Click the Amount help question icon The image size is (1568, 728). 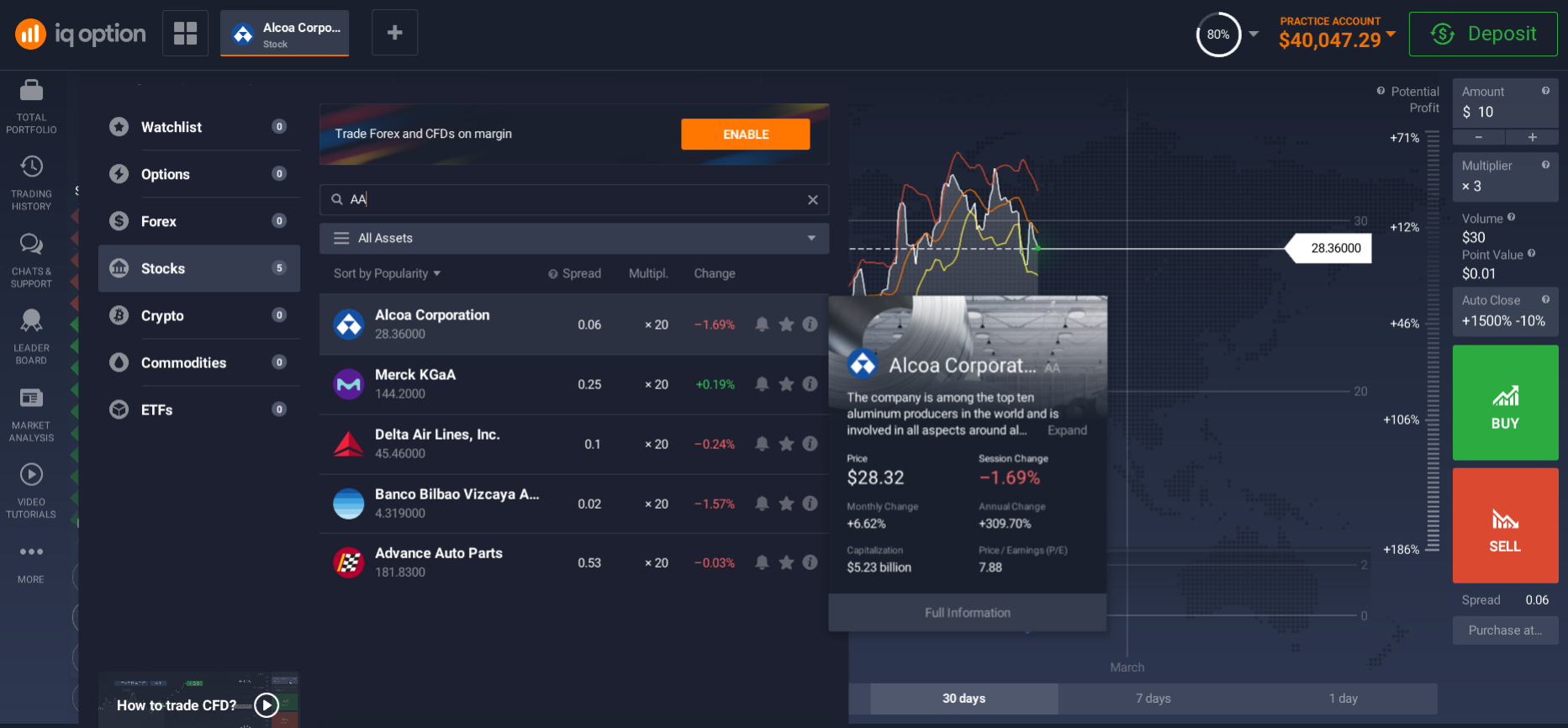click(1545, 91)
